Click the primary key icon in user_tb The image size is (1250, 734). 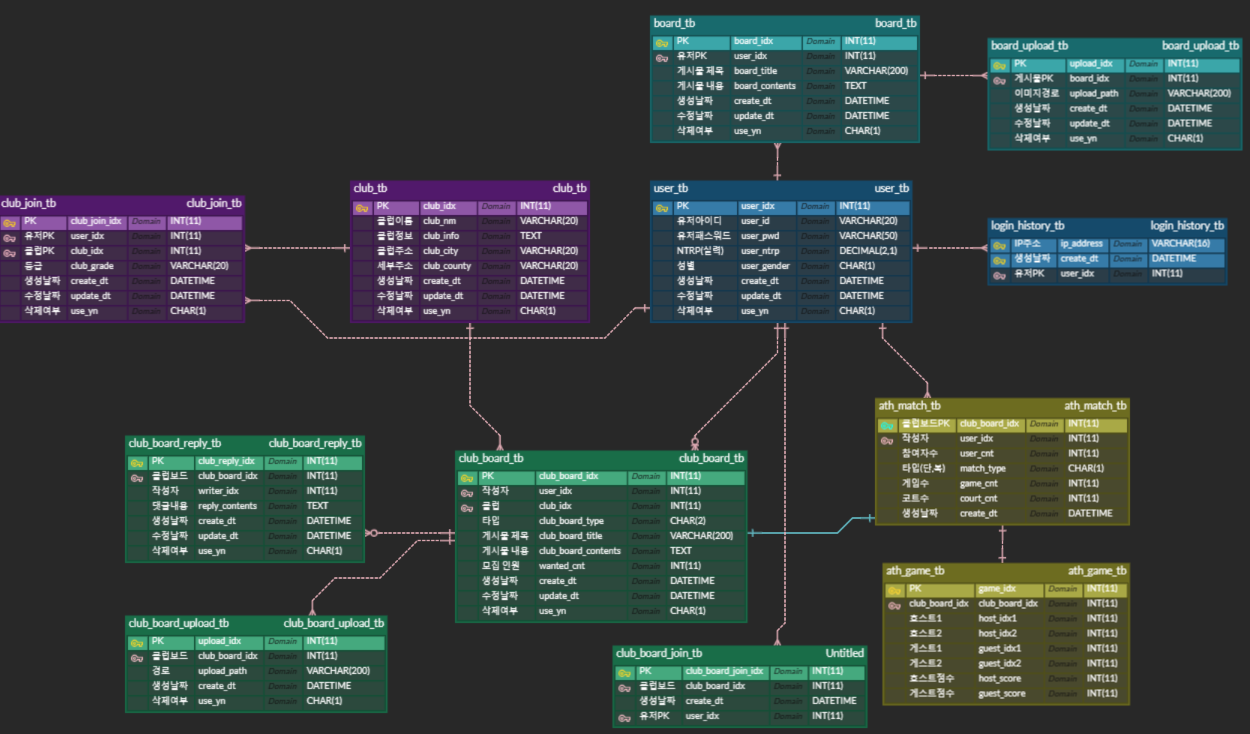662,208
